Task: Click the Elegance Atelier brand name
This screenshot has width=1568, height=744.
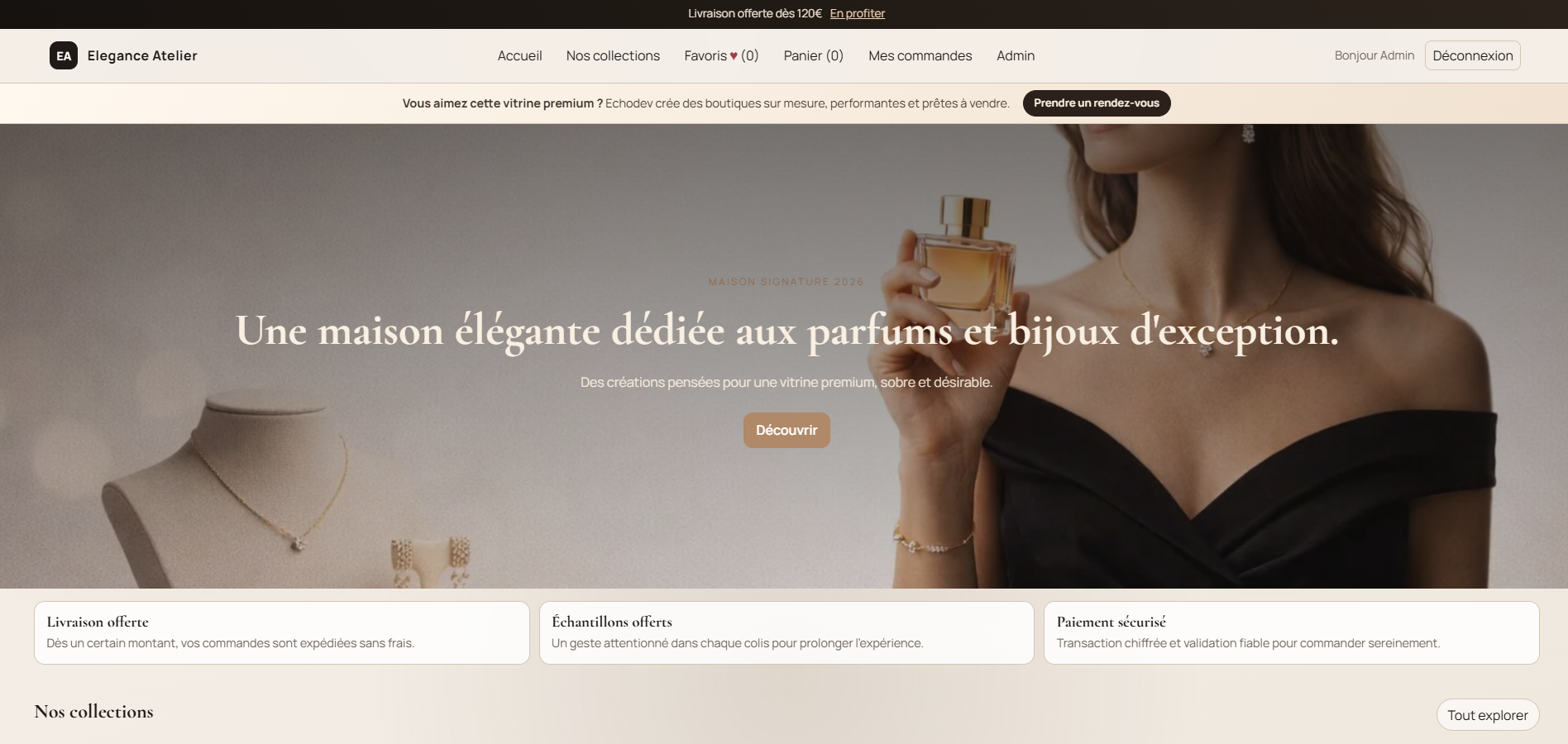Action: (141, 55)
